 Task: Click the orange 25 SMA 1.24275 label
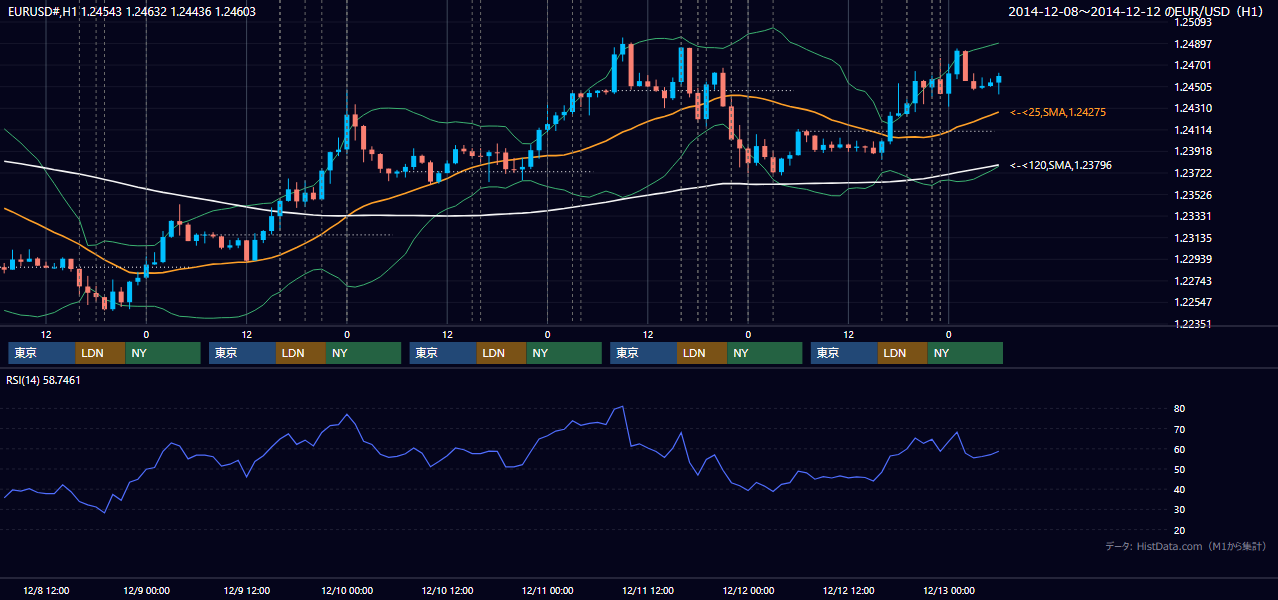[x=1058, y=112]
